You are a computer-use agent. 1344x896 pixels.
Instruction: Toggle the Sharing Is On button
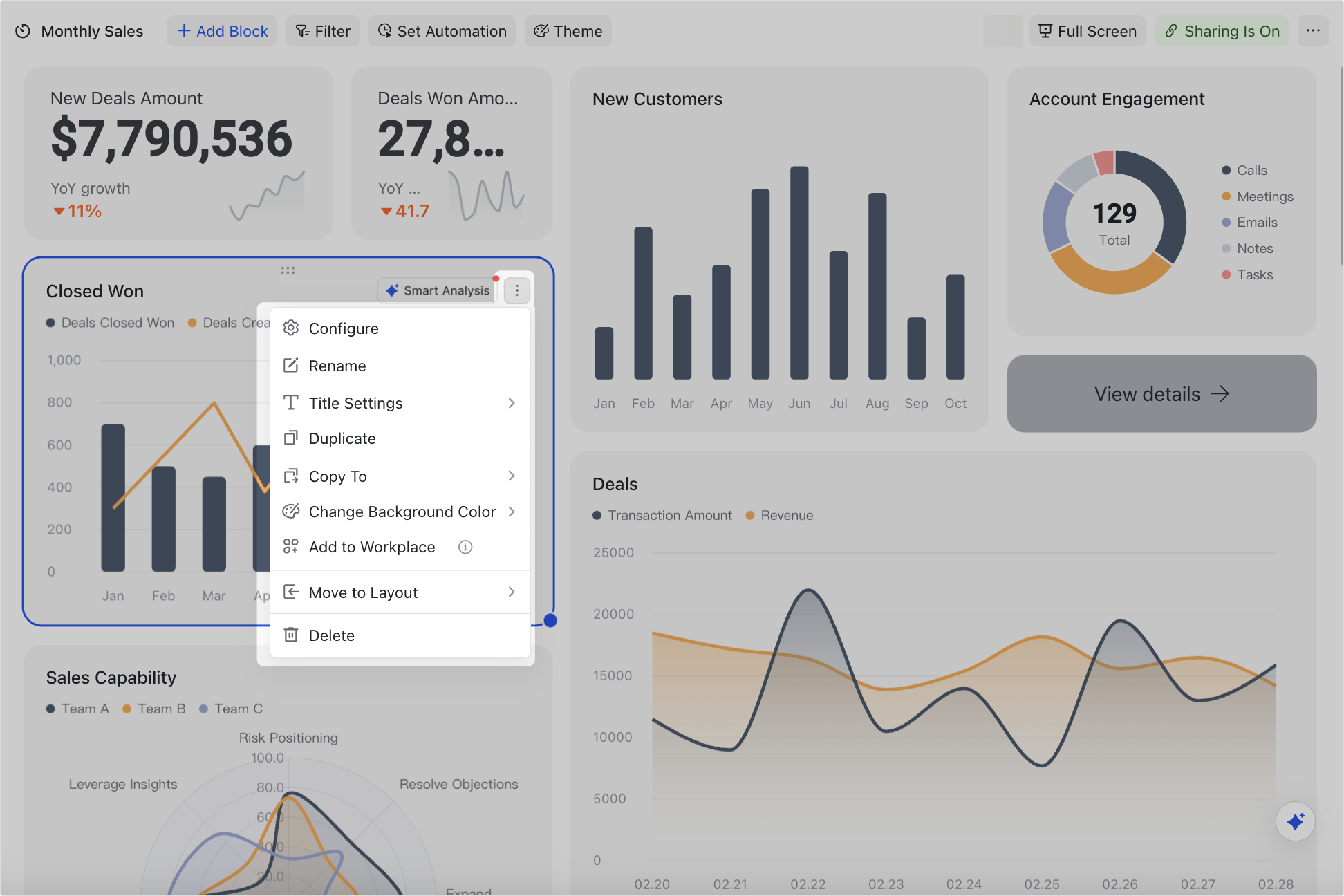(x=1222, y=31)
